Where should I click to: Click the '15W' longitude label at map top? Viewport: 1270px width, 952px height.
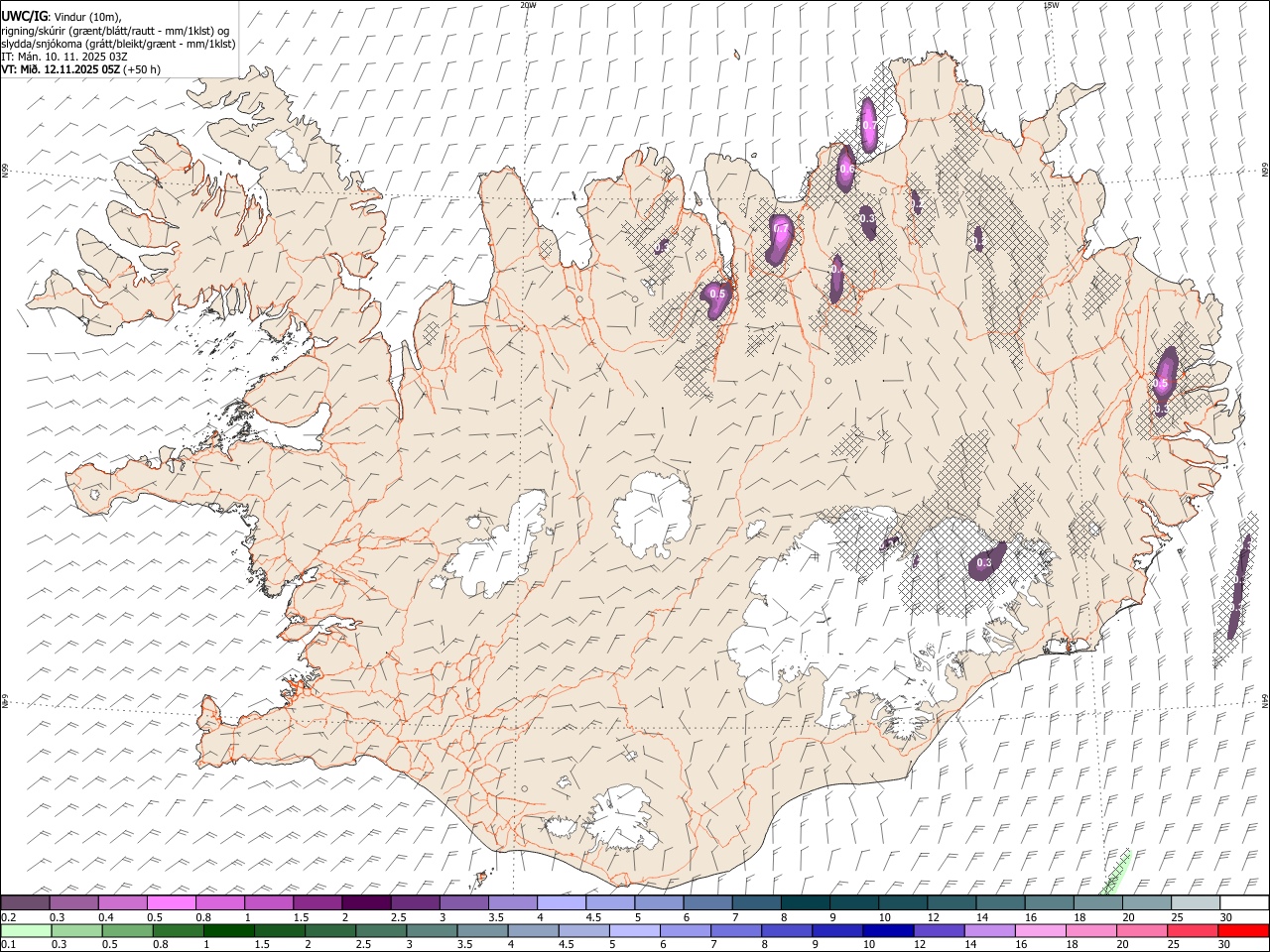point(1050,5)
